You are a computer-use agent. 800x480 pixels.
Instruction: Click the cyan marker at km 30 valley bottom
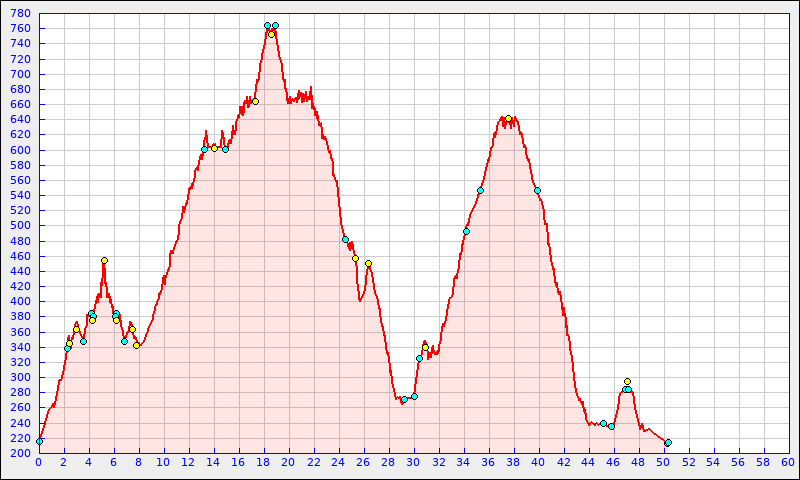pos(414,396)
